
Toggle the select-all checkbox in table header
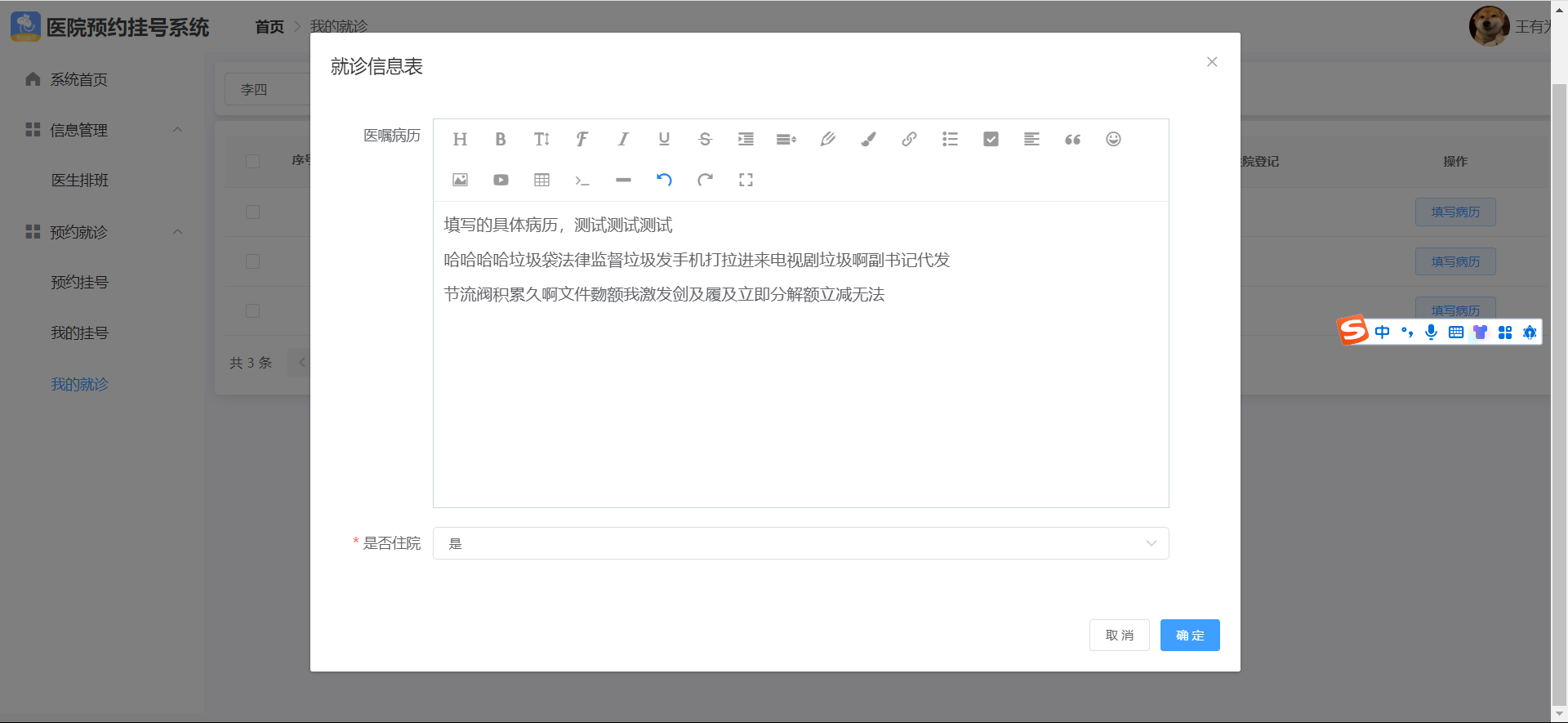point(252,161)
